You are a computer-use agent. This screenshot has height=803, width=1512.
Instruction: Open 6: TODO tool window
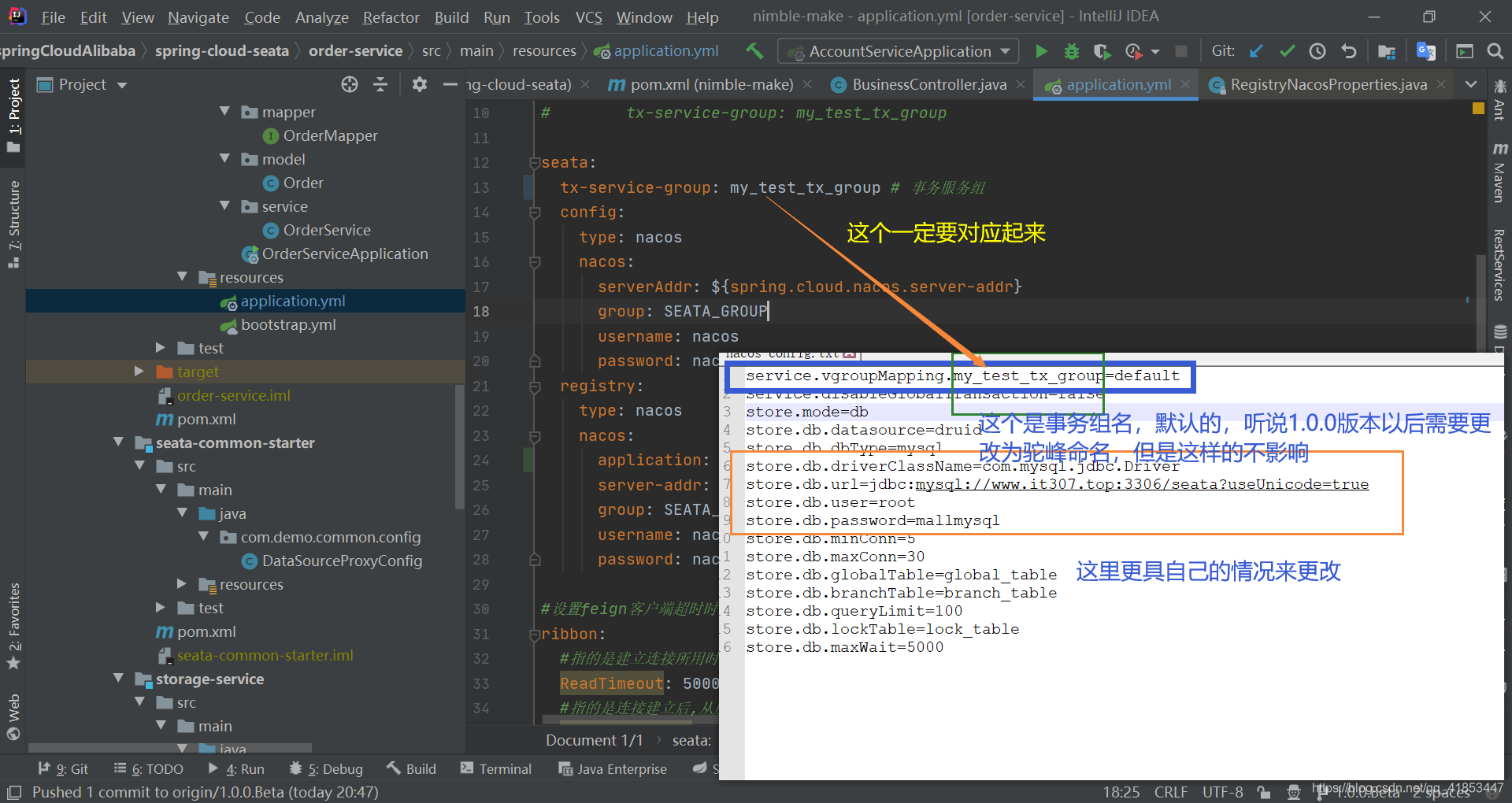[x=148, y=769]
